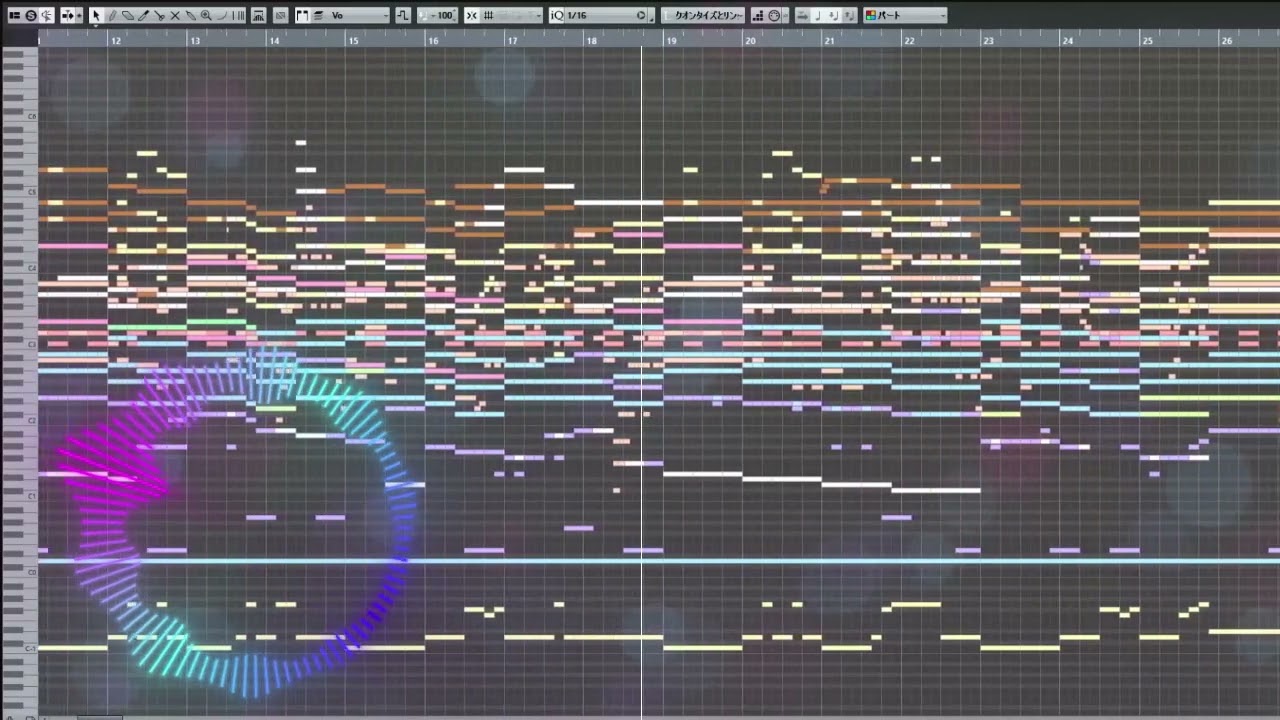Open the window layout setup button
1280x720 pixels.
pyautogui.click(x=14, y=15)
